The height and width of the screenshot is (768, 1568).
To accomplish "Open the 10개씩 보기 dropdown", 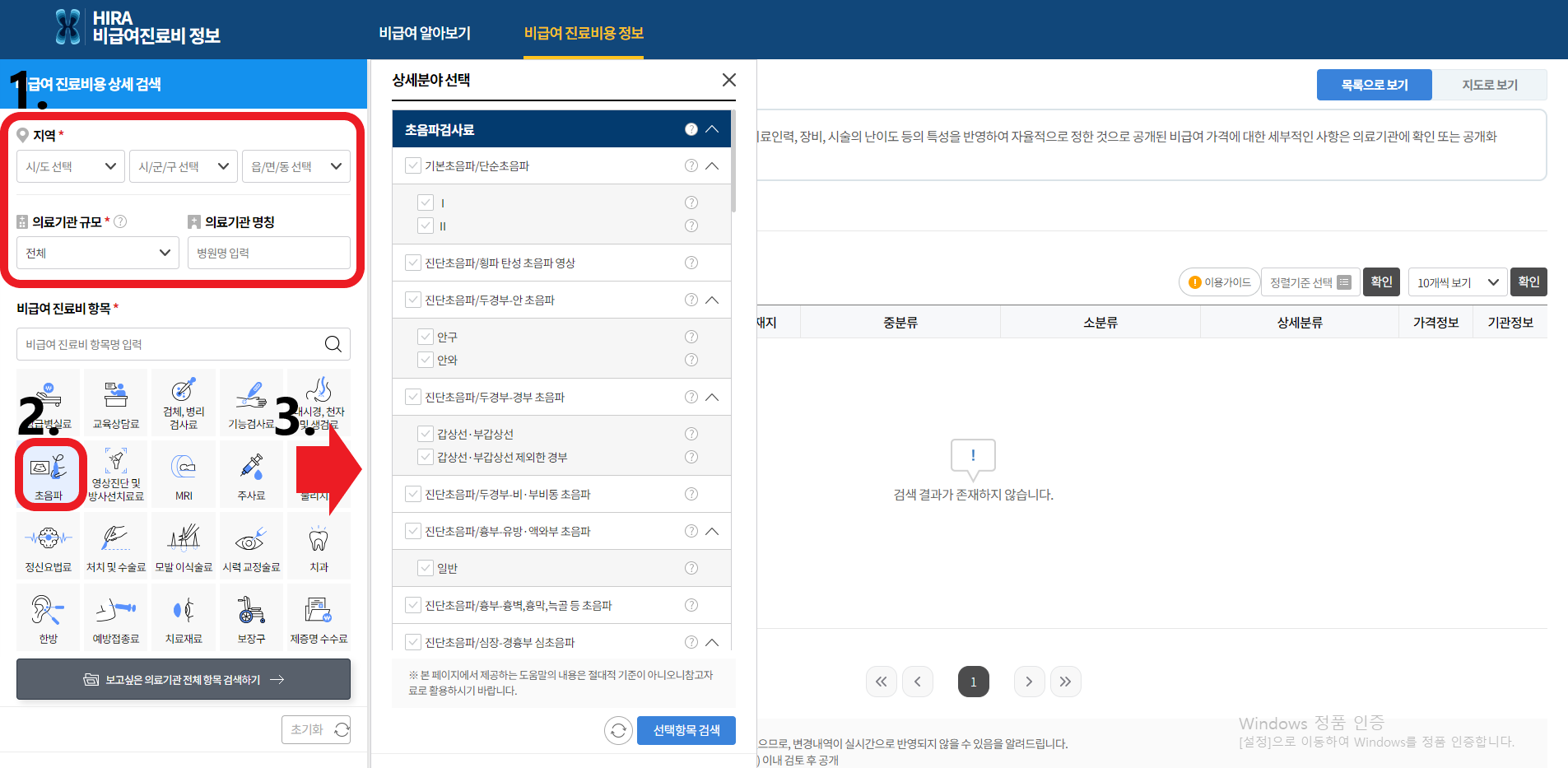I will tap(1458, 282).
